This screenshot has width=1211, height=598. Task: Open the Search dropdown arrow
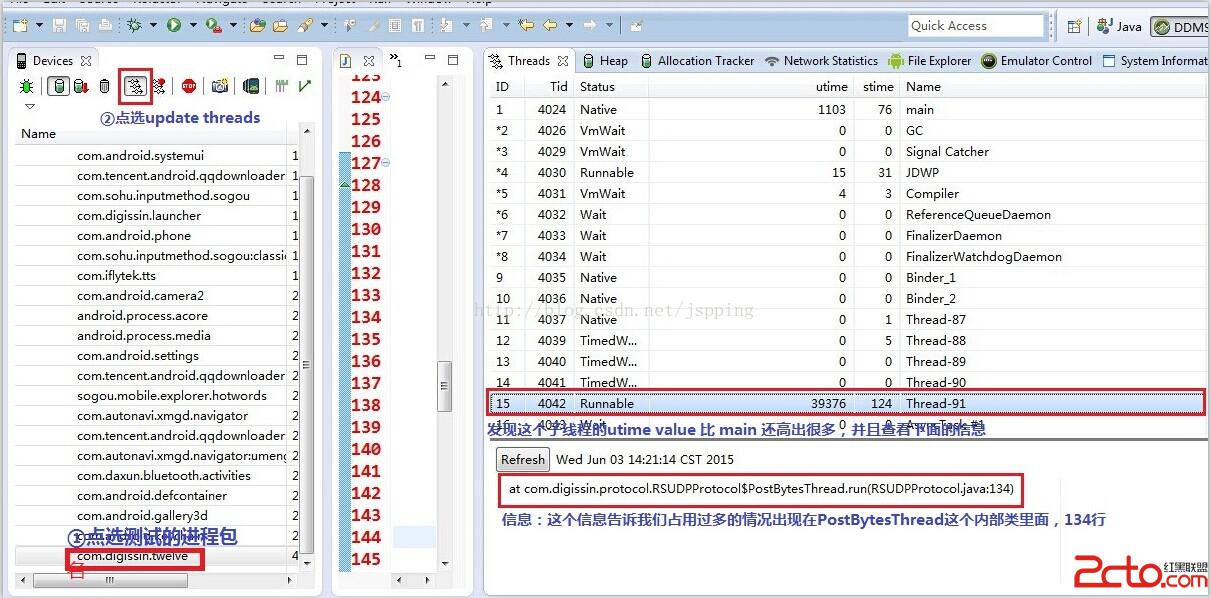pos(324,25)
